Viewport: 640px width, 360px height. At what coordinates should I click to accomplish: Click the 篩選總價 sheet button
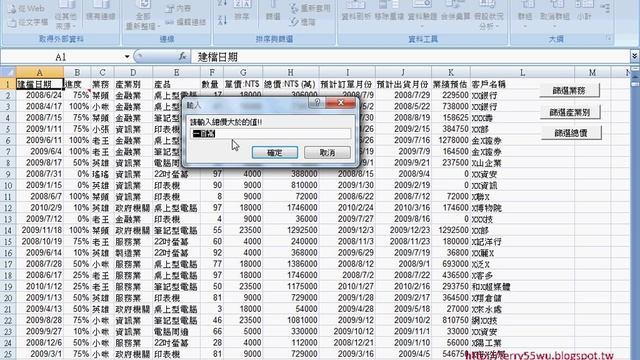(571, 133)
